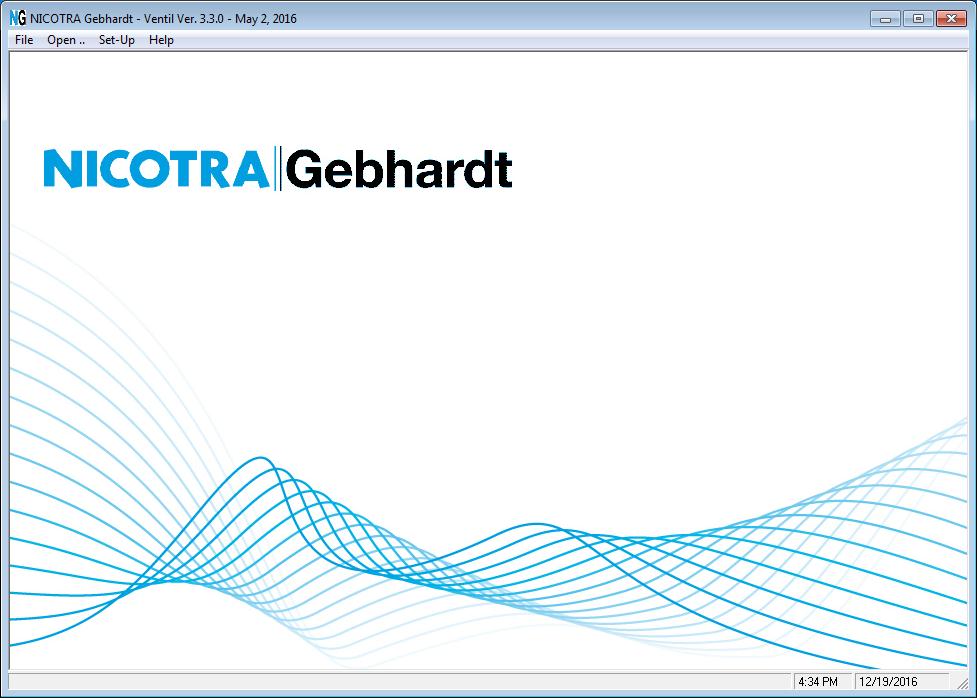
Task: Open the Set-Up menu
Action: (x=117, y=40)
